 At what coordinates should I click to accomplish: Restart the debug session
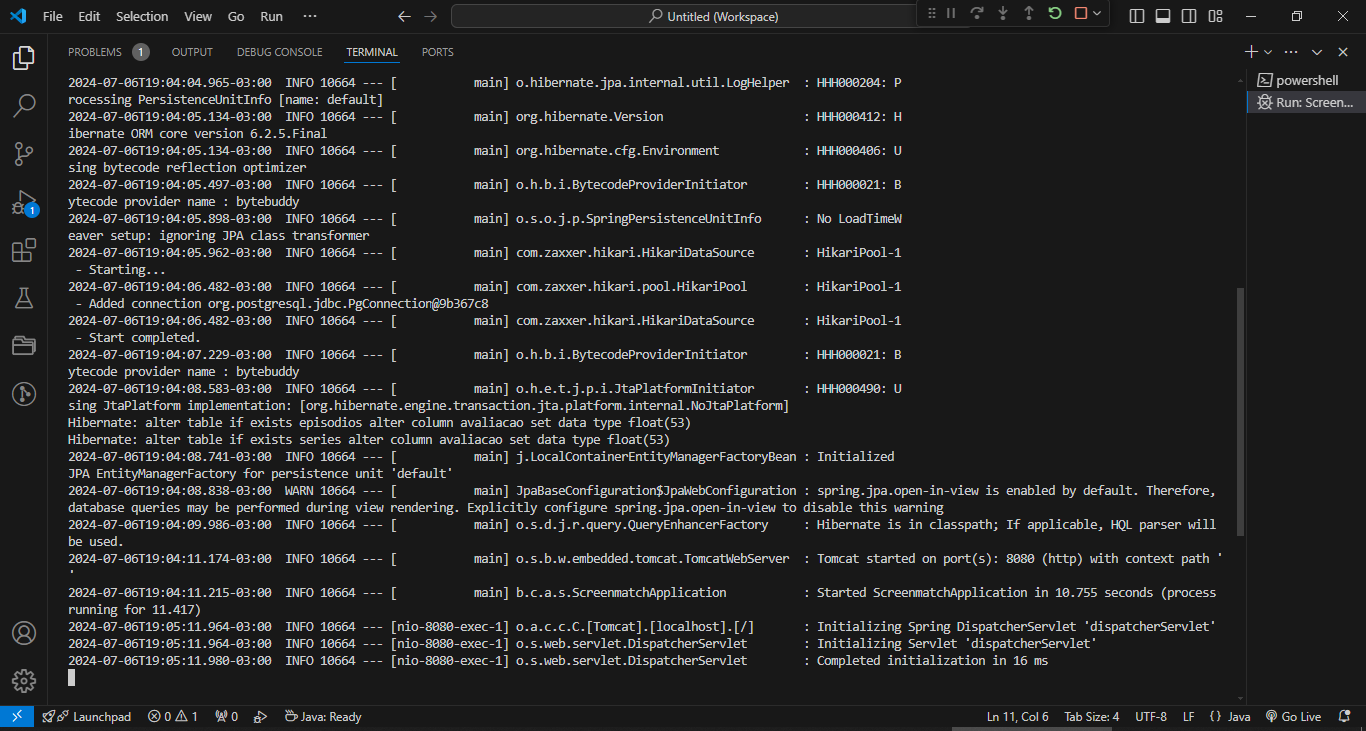1055,13
